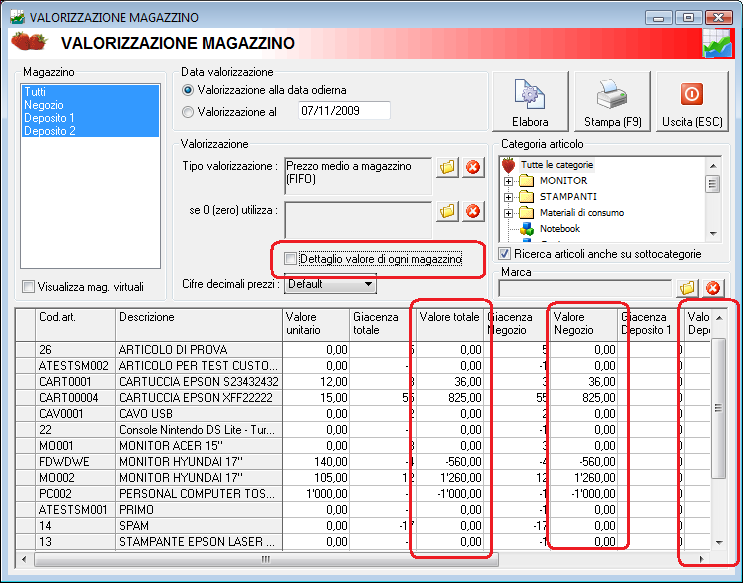Open folder picker for Tipo valorizzazione
The image size is (743, 583).
(447, 167)
